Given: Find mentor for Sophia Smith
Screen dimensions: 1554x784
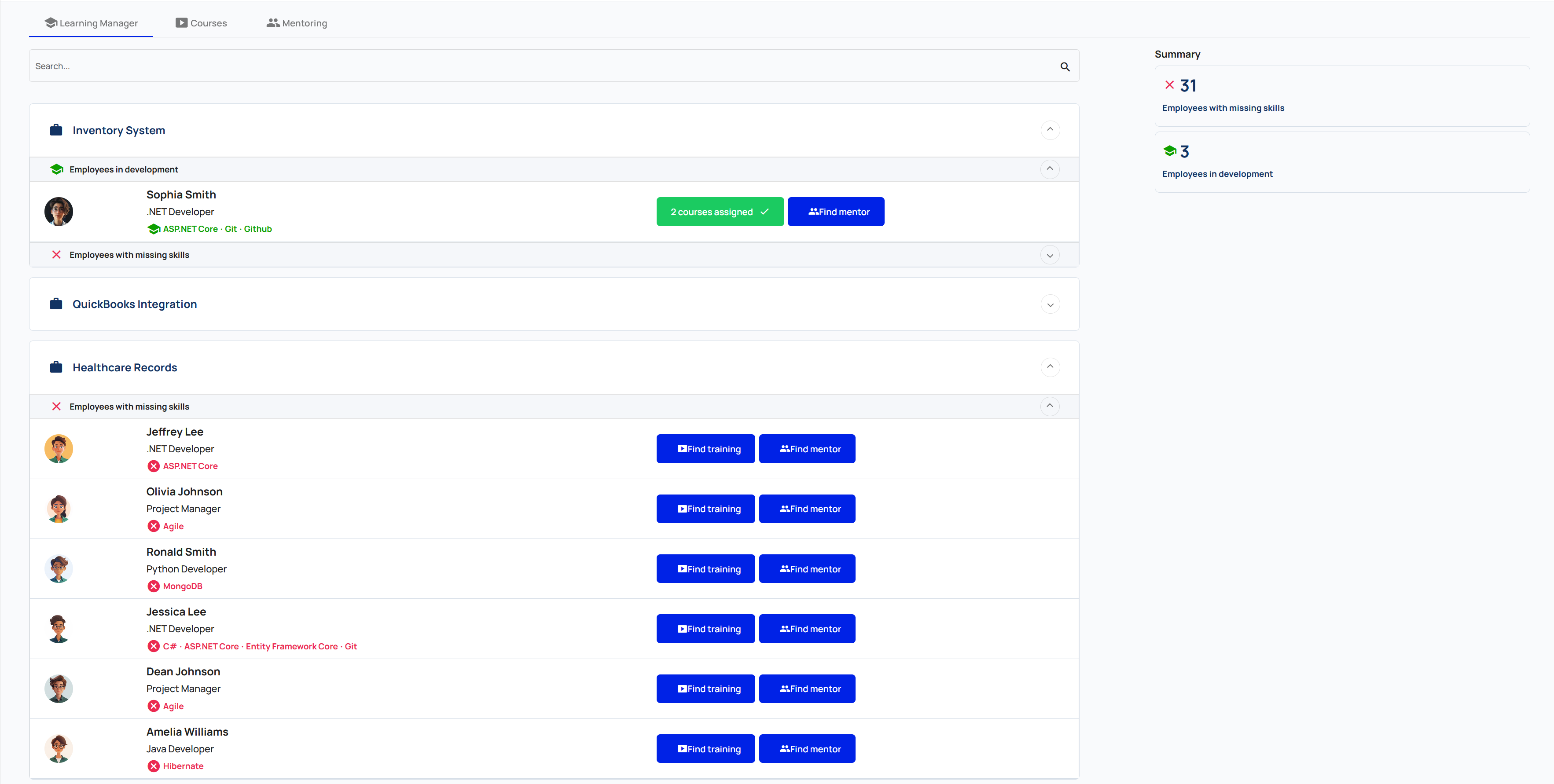Looking at the screenshot, I should [835, 212].
